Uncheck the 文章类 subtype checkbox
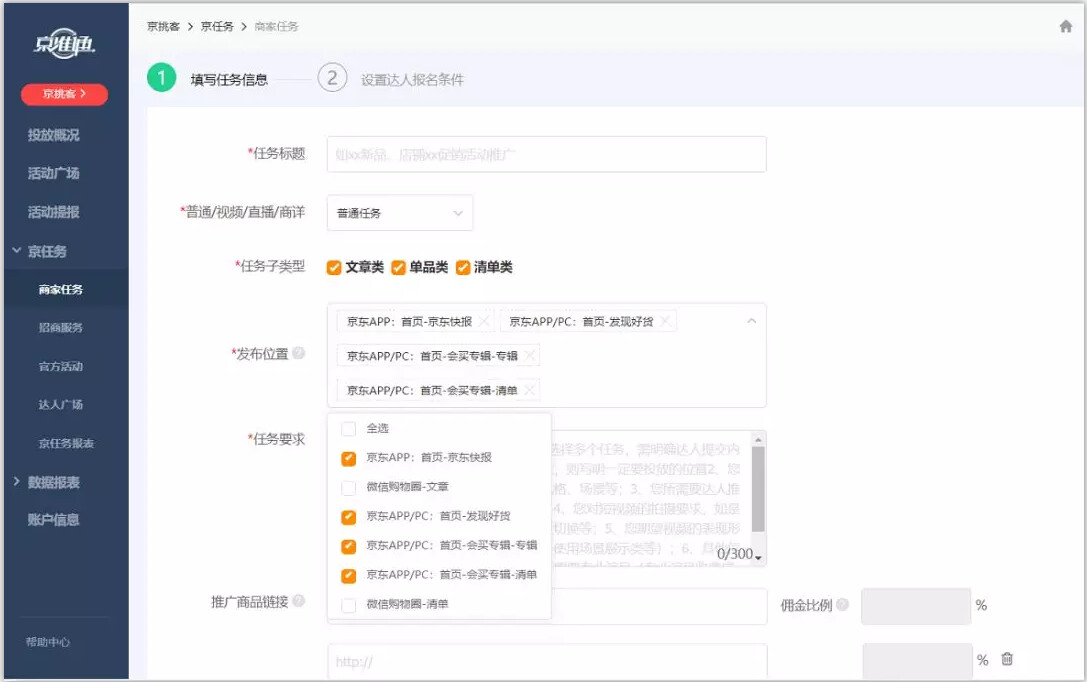Screen dimensions: 1087x682 tap(334, 268)
